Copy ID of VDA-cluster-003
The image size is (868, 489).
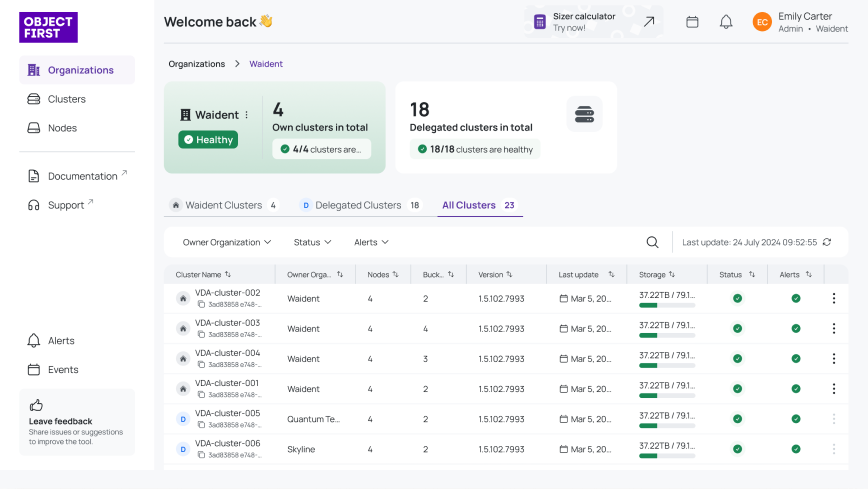[x=202, y=334]
